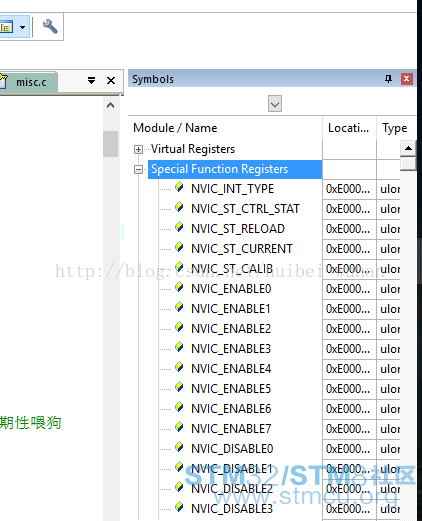Click the Symbols list scroll-up arrow
The height and width of the screenshot is (521, 422).
(x=408, y=148)
